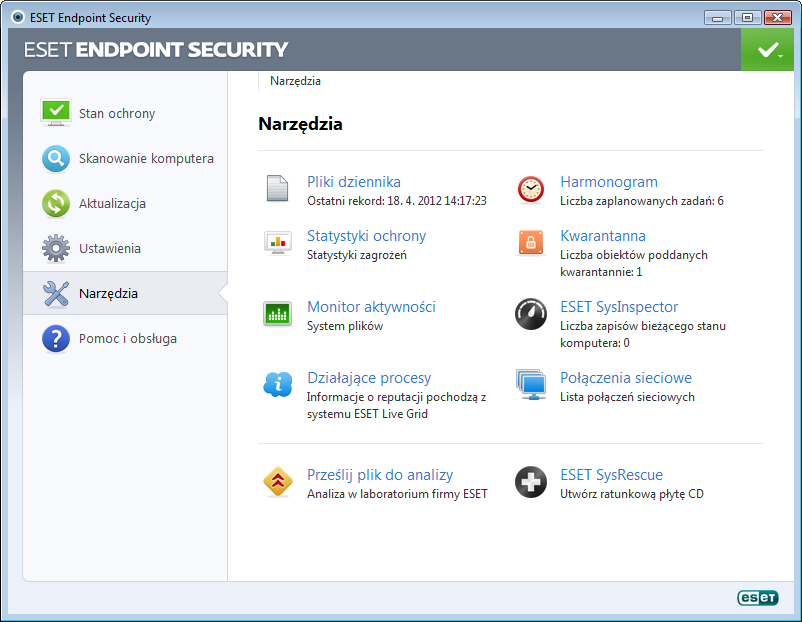This screenshot has width=802, height=622.
Task: Open Harmonogram link
Action: click(609, 182)
